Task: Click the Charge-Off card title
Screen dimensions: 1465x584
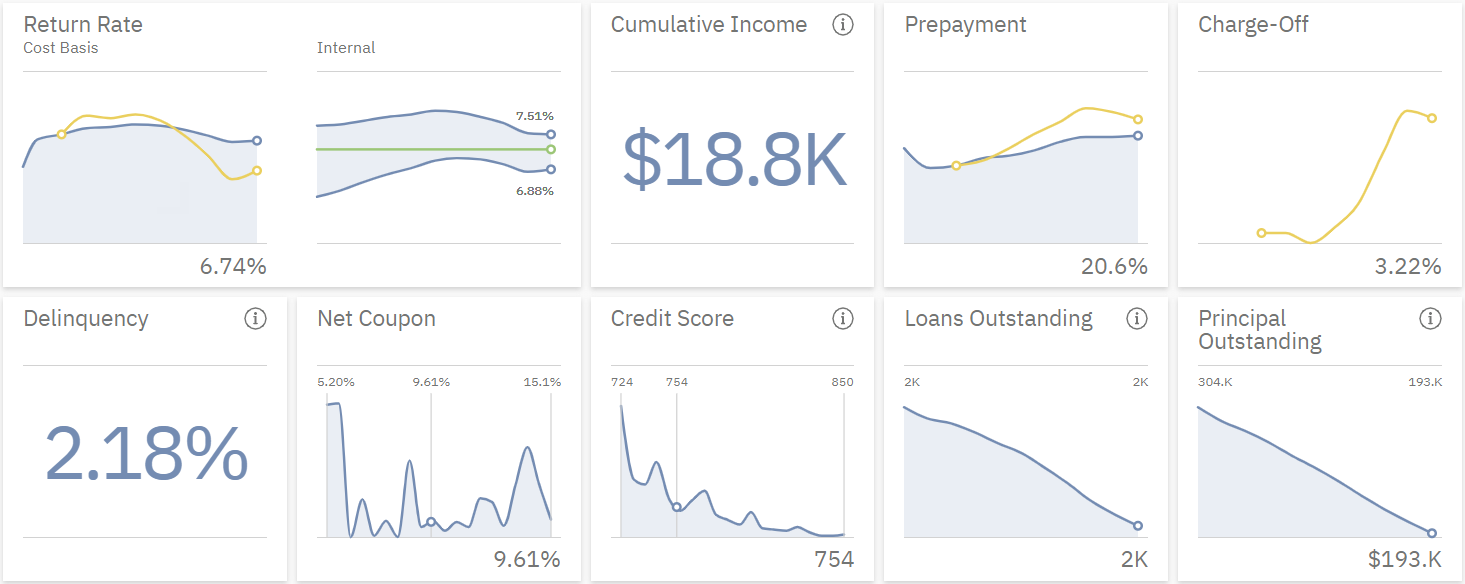Action: [1254, 24]
